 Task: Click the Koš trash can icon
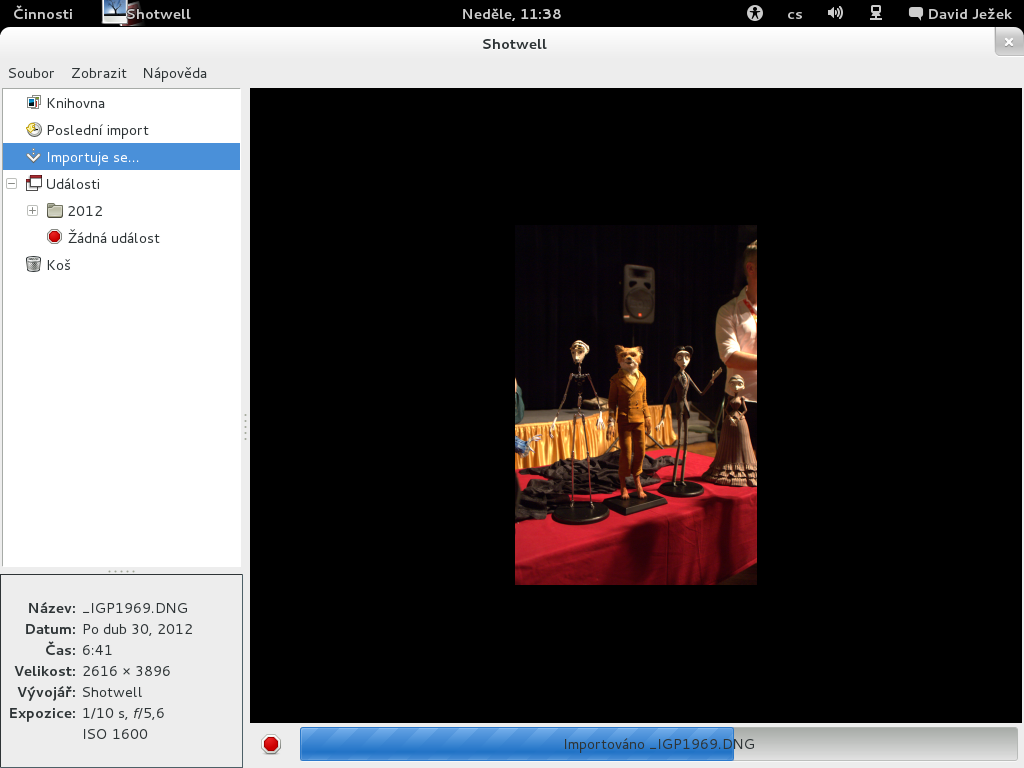click(x=33, y=264)
